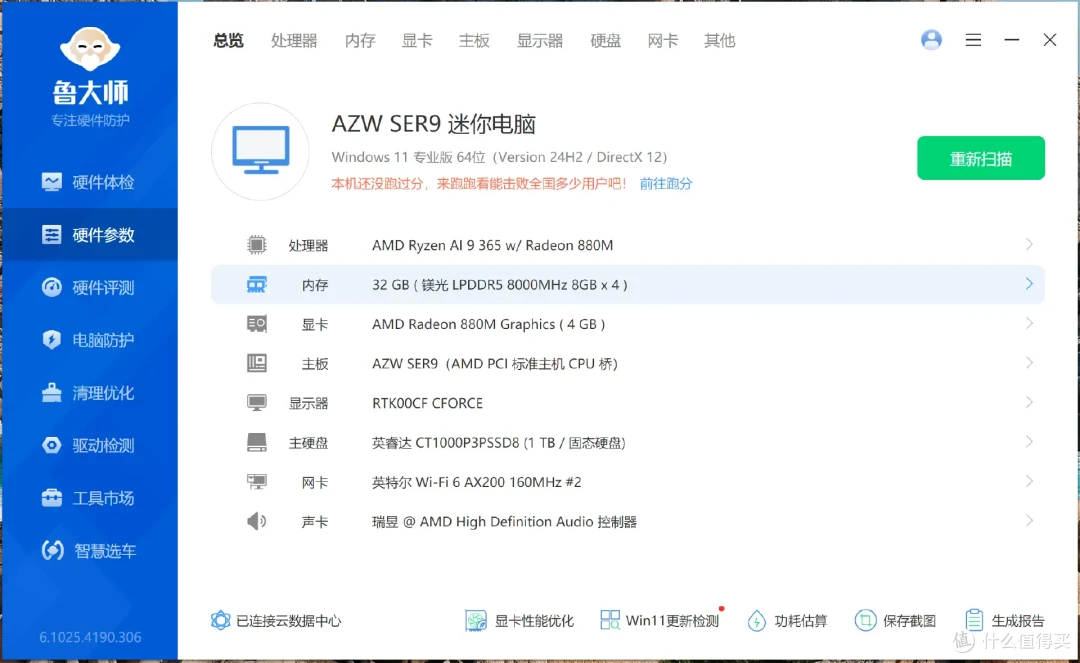Click the AZW SER9 迷你电脑 title

pos(434,124)
